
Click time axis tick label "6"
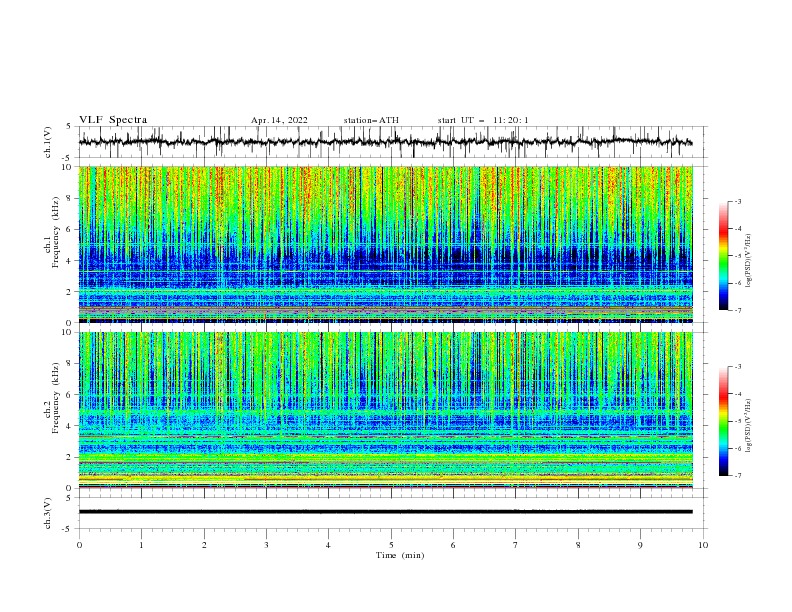pos(453,545)
